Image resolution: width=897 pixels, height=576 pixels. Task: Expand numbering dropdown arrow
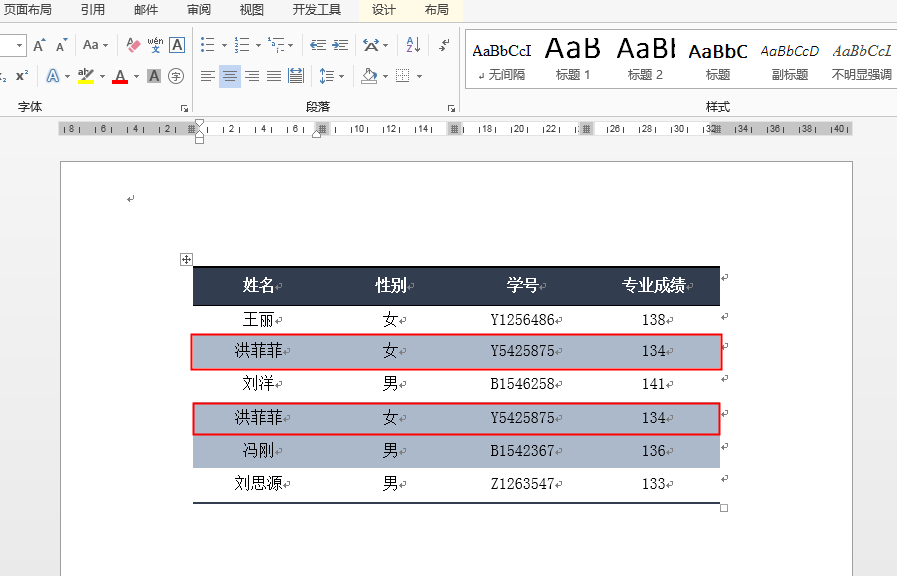[x=259, y=45]
